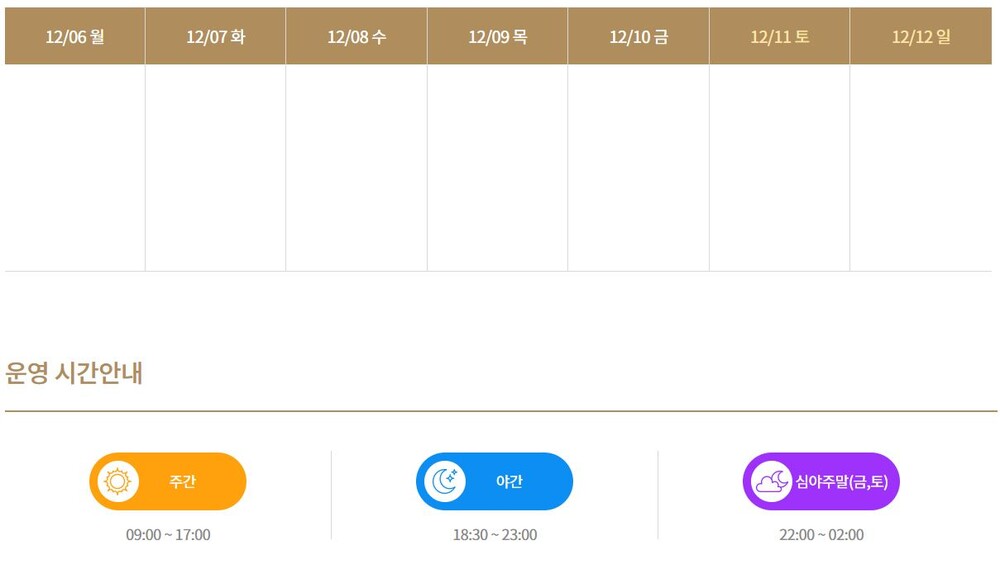This screenshot has height=564, width=1000.
Task: Click the 운영 시간안내 heading
Action: tap(74, 373)
